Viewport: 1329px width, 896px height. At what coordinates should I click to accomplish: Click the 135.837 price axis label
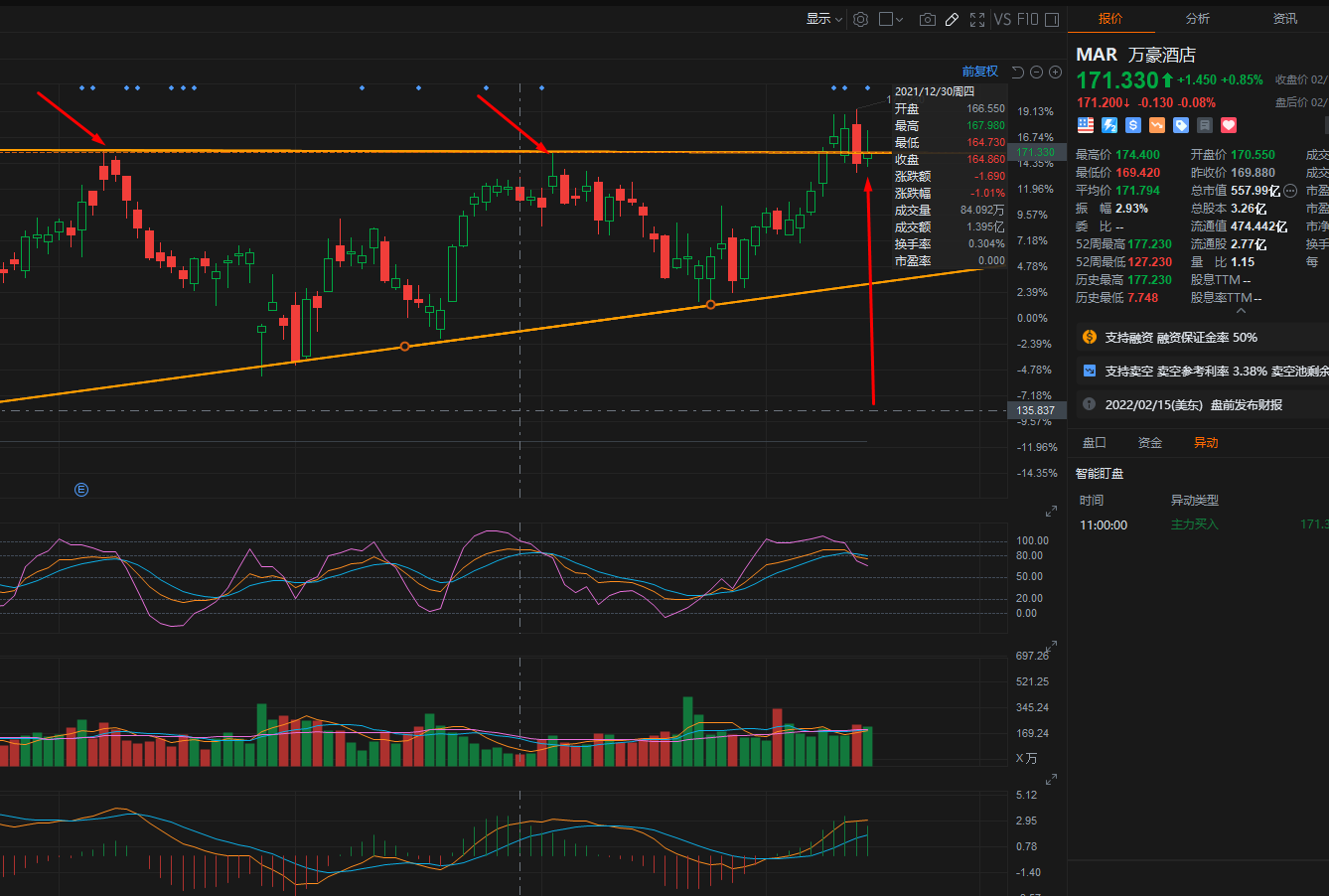click(1035, 410)
